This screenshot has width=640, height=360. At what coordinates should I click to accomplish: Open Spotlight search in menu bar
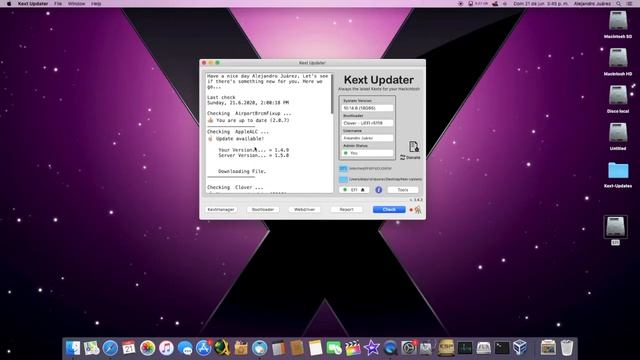(x=619, y=4)
